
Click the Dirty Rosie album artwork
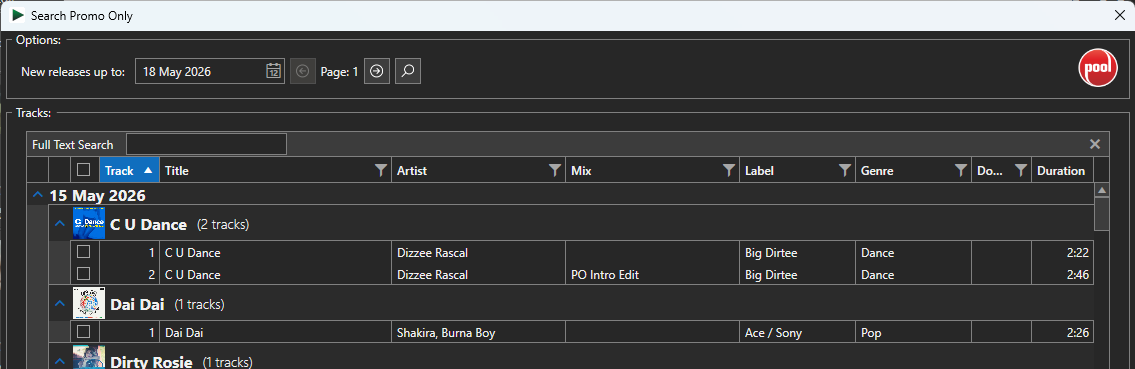click(89, 357)
